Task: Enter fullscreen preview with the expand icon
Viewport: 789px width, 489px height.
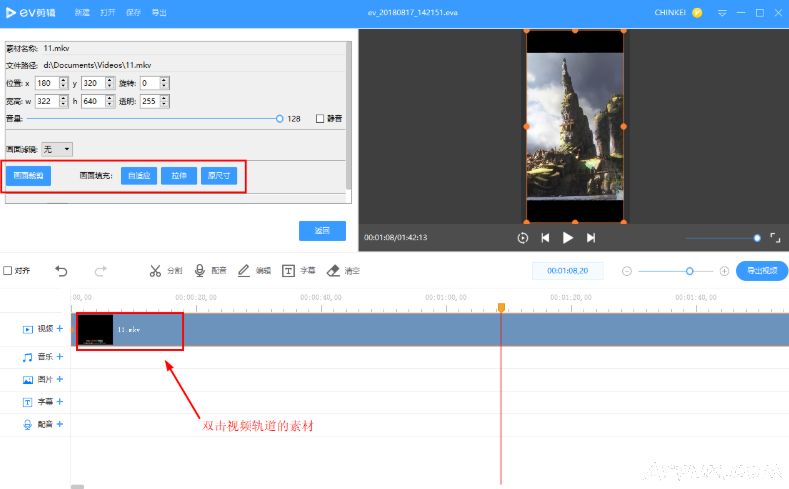Action: tap(775, 238)
